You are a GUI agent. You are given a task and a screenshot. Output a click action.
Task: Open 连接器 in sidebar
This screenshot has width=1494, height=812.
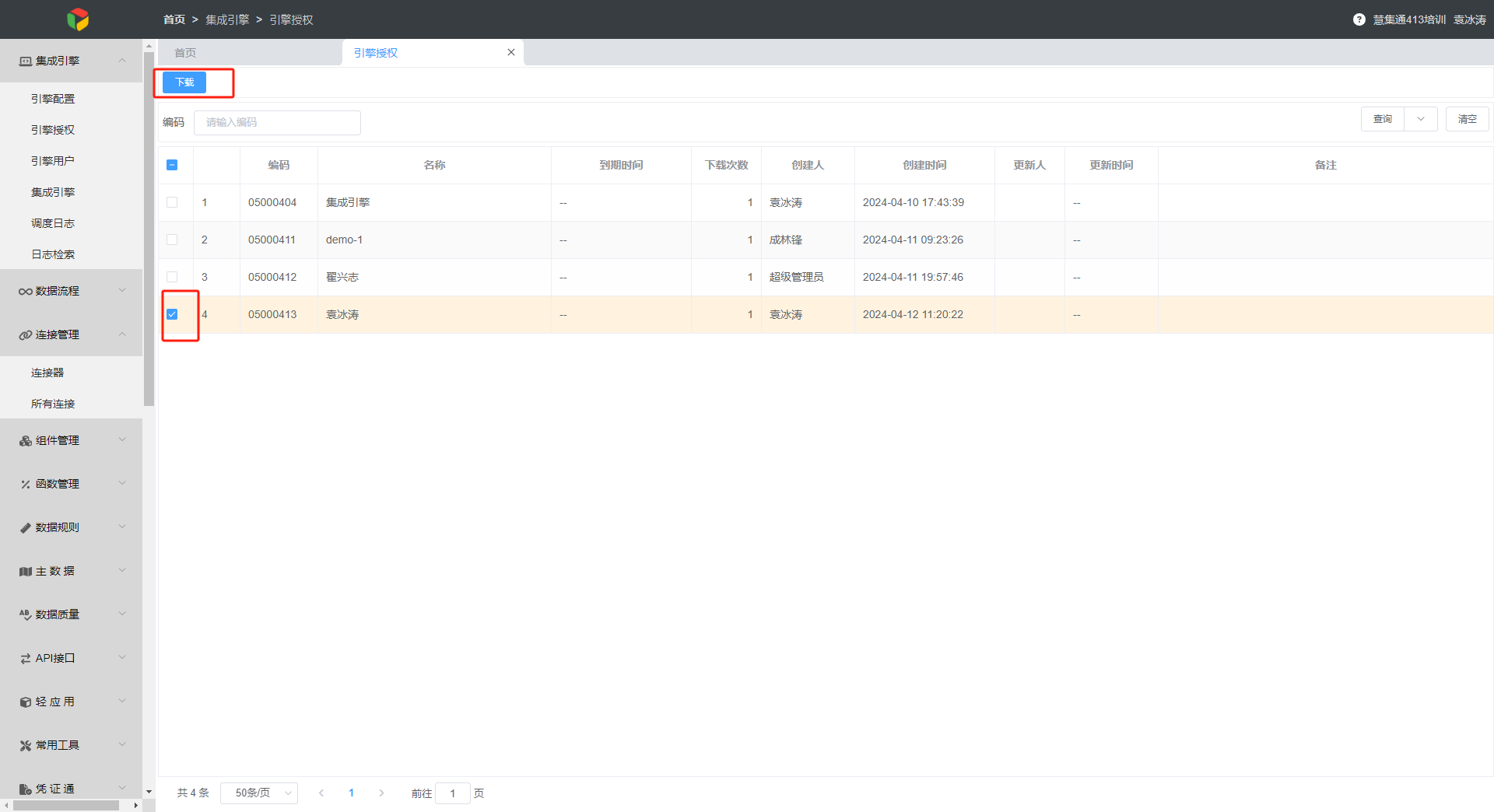pyautogui.click(x=47, y=373)
